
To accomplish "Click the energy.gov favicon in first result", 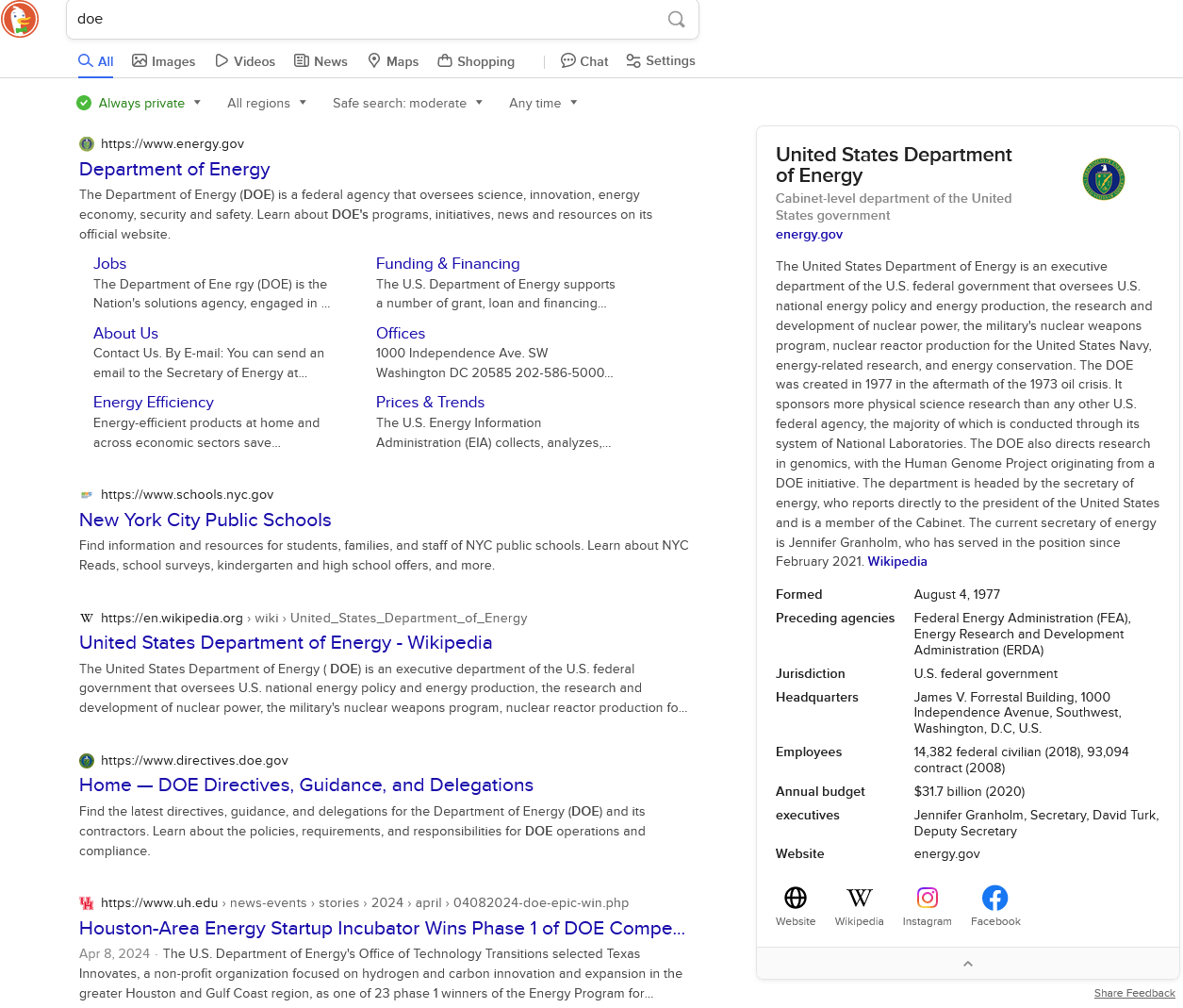I will [x=87, y=144].
